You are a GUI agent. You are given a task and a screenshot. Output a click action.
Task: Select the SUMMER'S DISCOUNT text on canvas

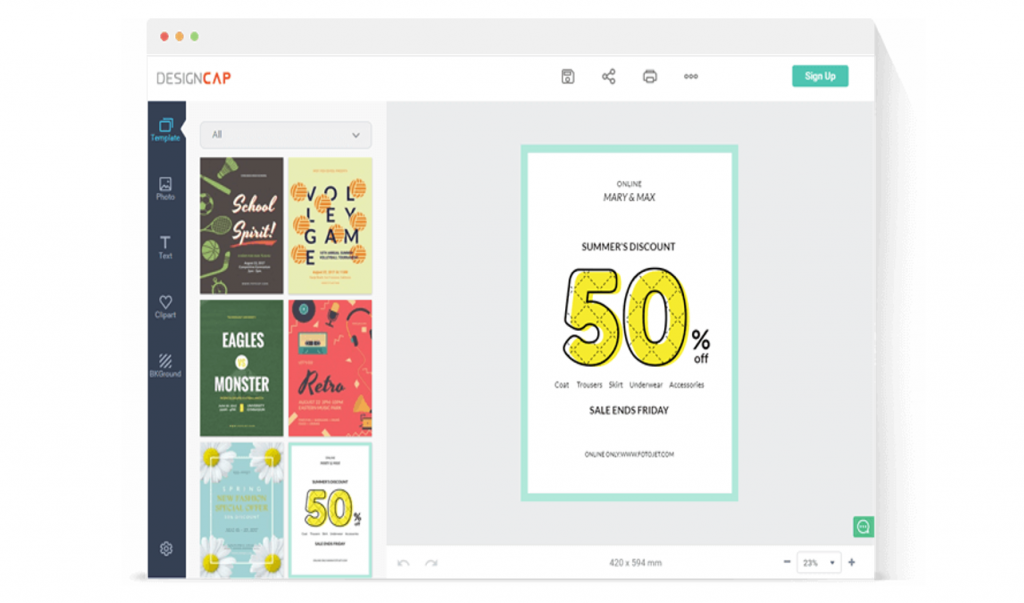coord(628,247)
